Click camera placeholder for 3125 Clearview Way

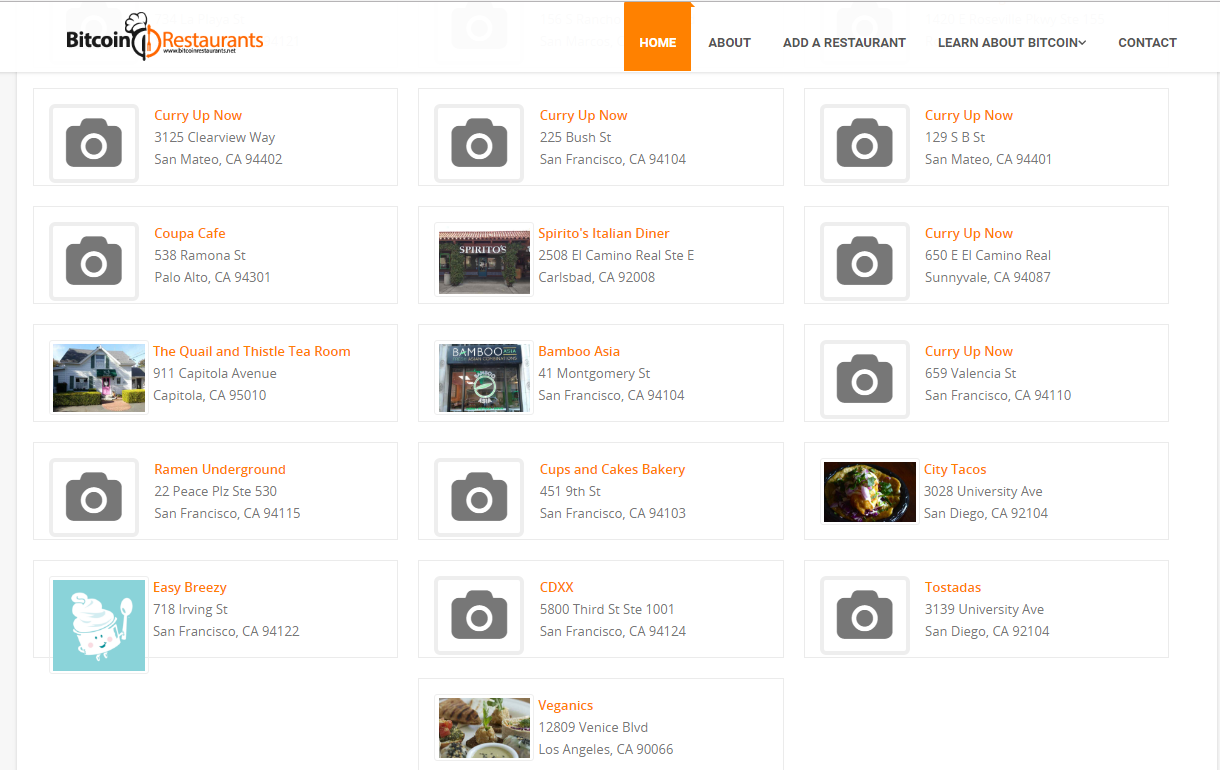click(x=94, y=143)
